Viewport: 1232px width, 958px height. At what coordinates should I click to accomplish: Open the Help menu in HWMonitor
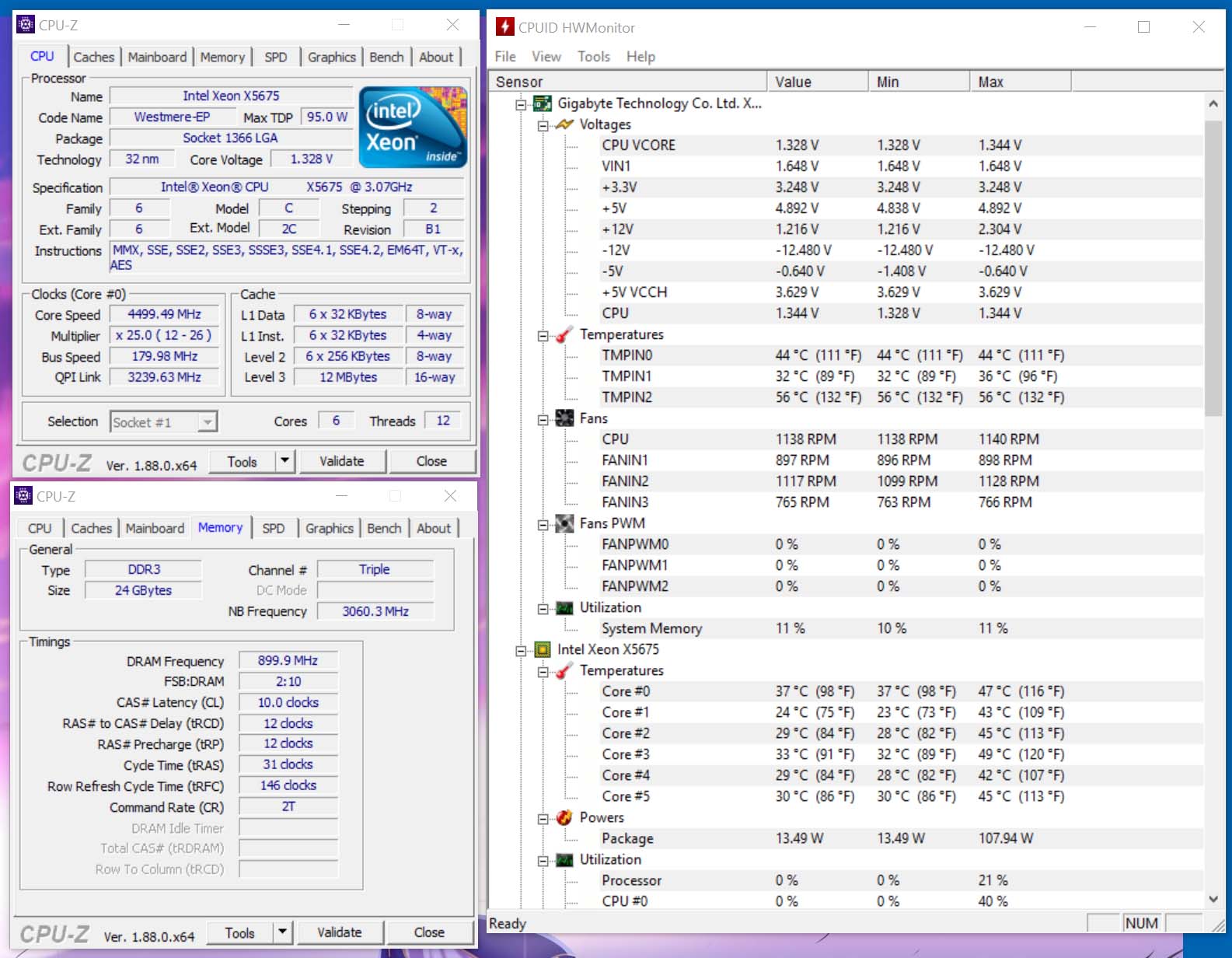click(x=640, y=57)
